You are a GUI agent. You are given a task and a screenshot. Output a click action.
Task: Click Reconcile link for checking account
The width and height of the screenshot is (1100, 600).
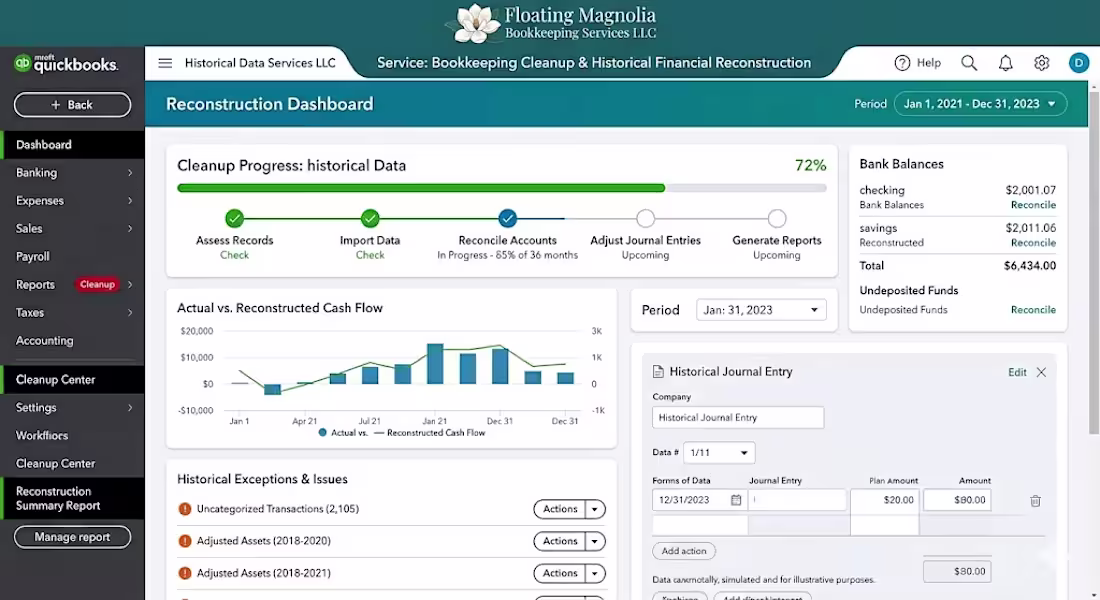pyautogui.click(x=1033, y=205)
